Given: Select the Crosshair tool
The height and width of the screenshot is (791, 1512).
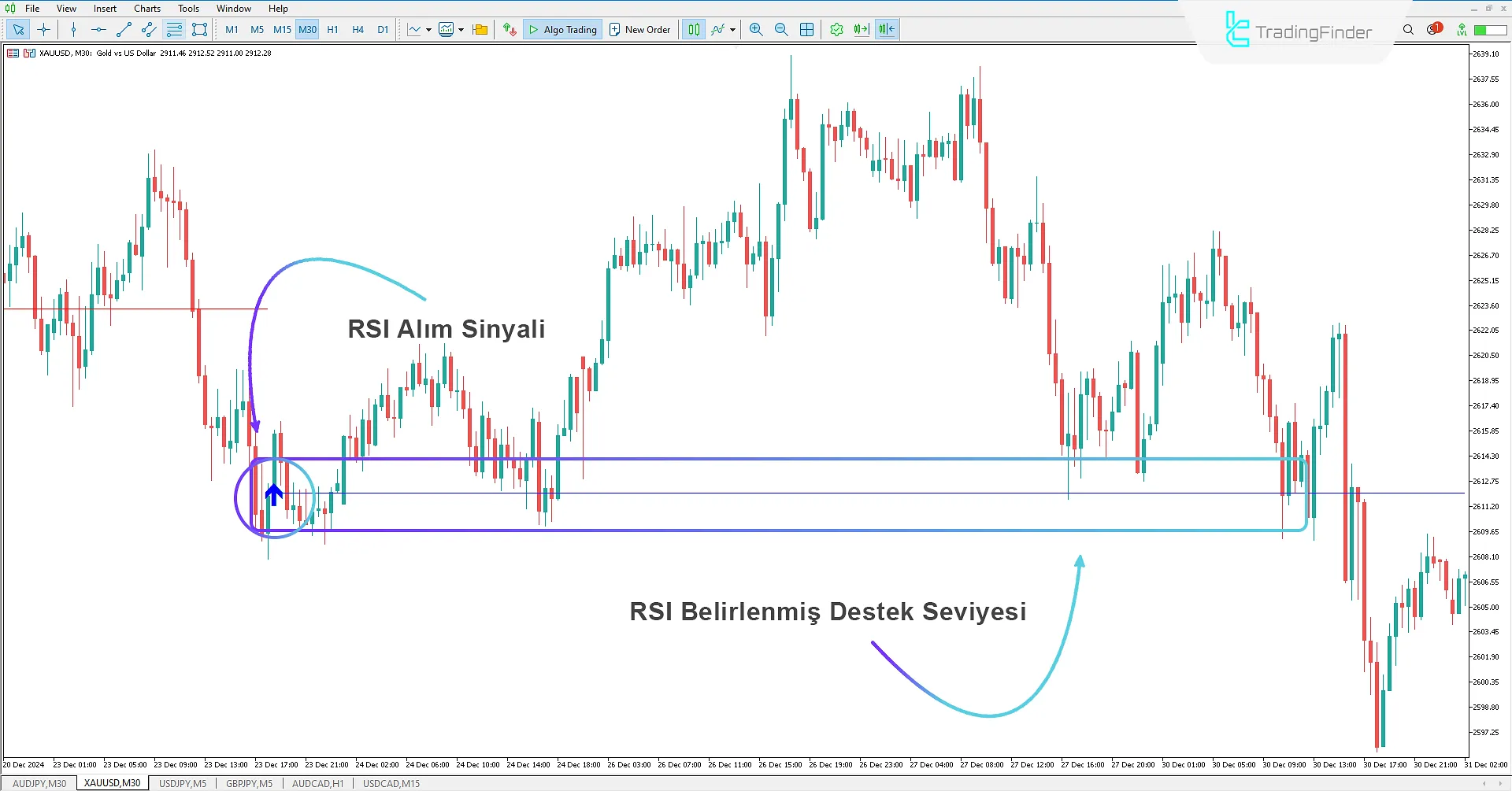Looking at the screenshot, I should point(43,29).
